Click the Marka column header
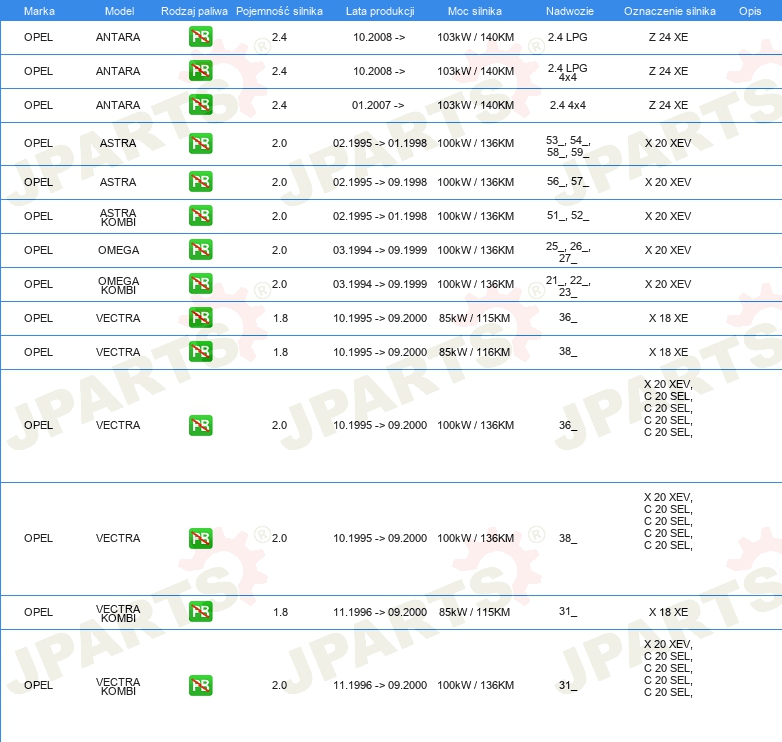The height and width of the screenshot is (742, 782). [x=39, y=10]
